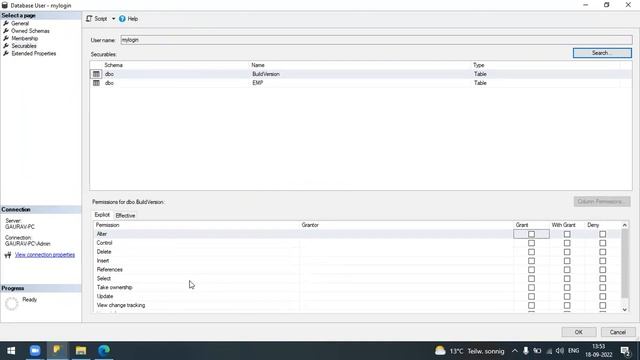Click the User name field

[x=376, y=40]
